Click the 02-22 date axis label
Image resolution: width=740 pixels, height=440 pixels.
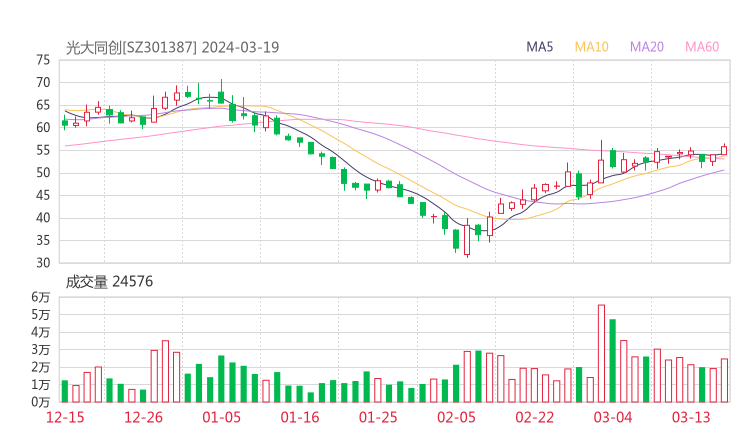coord(534,417)
